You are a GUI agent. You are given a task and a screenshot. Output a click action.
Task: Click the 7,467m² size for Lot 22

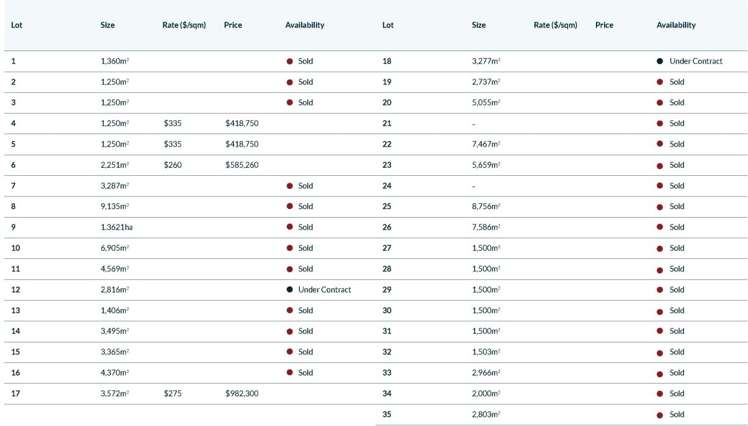coord(485,144)
